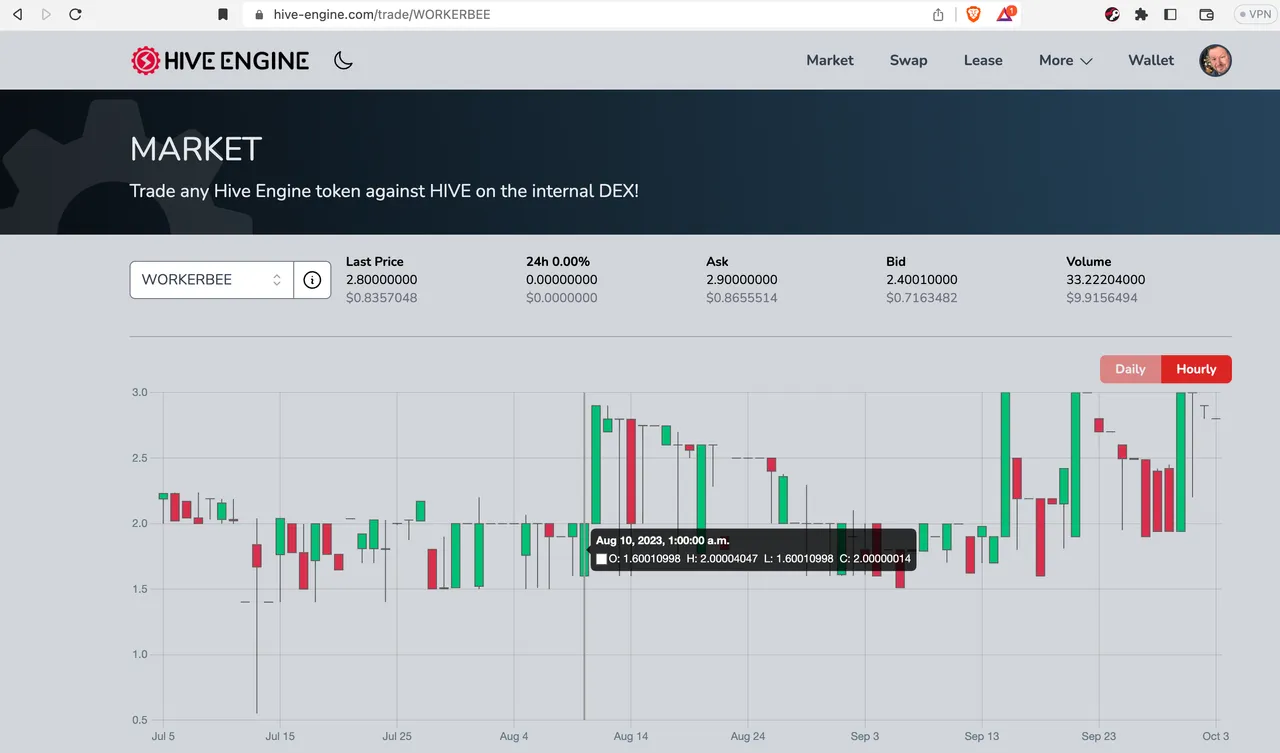Image resolution: width=1280 pixels, height=753 pixels.
Task: Open the Brave wallet icon
Action: coord(1206,15)
